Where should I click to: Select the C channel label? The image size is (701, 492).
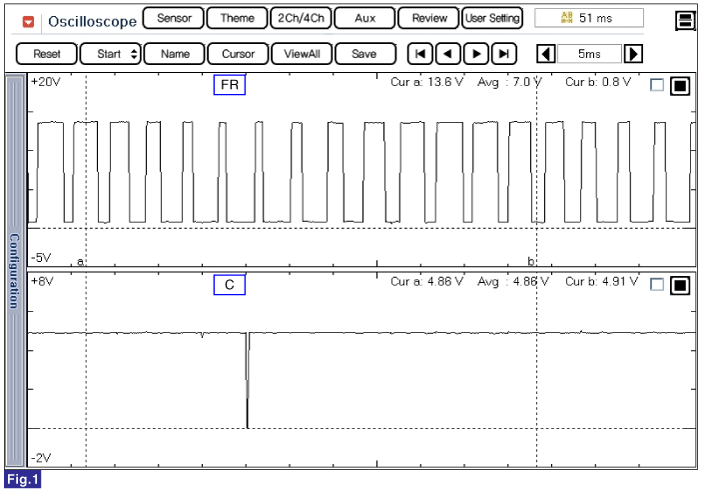(x=229, y=285)
